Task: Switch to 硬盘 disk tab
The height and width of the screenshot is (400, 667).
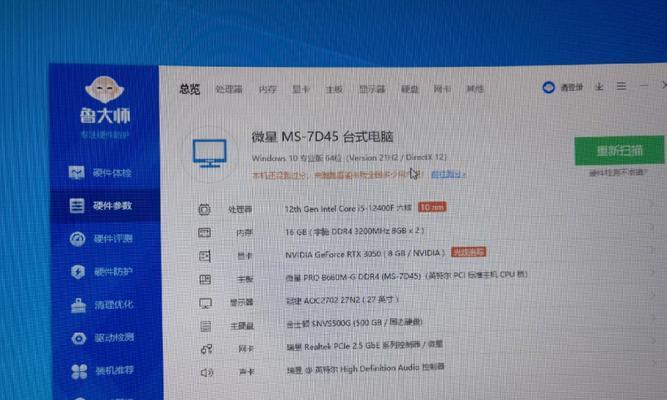Action: (x=410, y=89)
